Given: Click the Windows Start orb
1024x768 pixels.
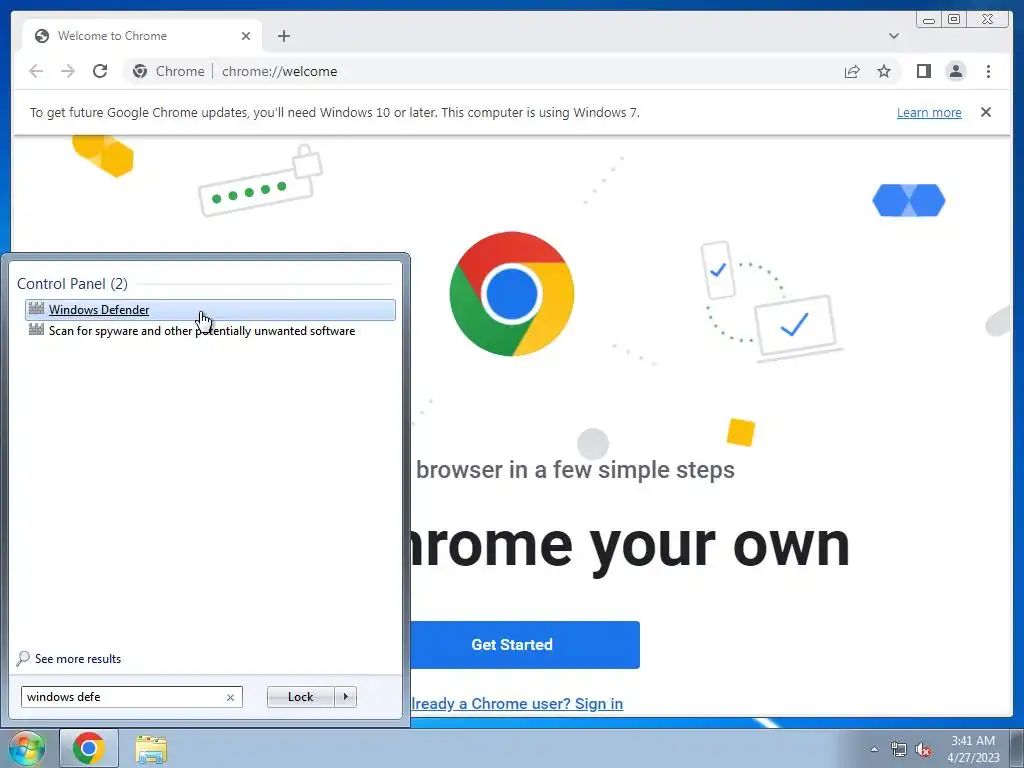Looking at the screenshot, I should click(x=26, y=748).
